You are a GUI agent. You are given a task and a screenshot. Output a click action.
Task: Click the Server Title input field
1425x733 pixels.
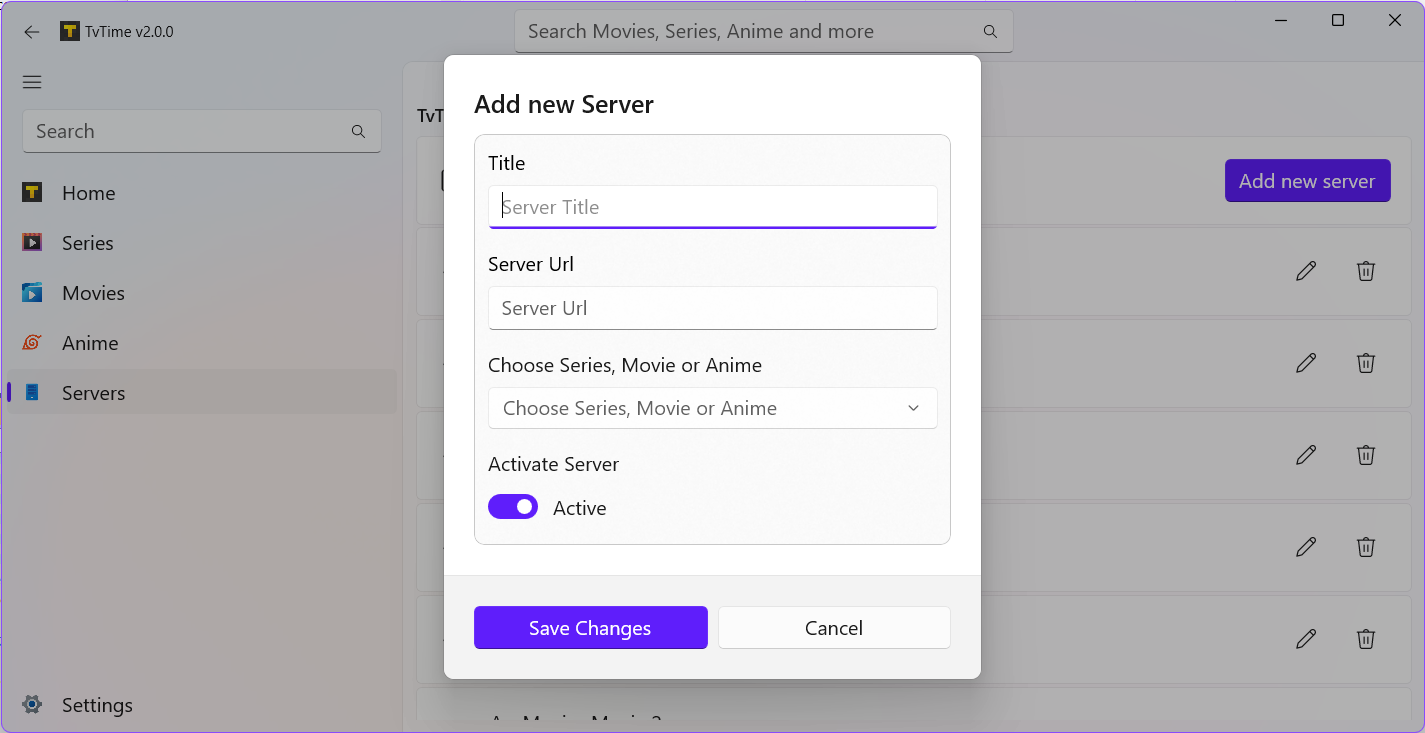(x=713, y=207)
